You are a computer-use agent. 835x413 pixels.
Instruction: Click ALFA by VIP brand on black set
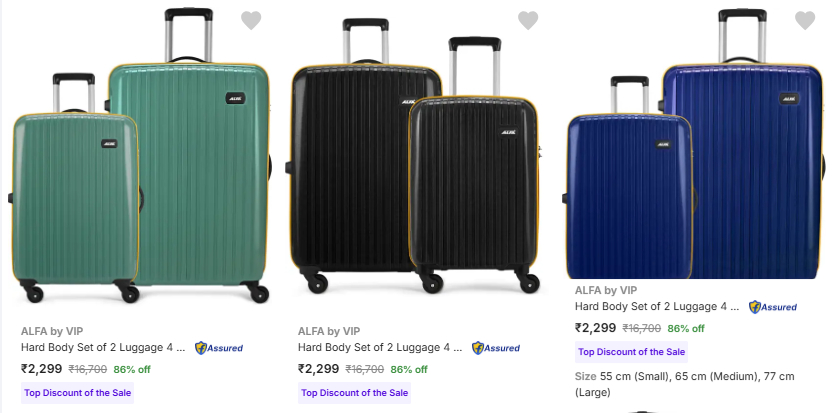pyautogui.click(x=329, y=331)
